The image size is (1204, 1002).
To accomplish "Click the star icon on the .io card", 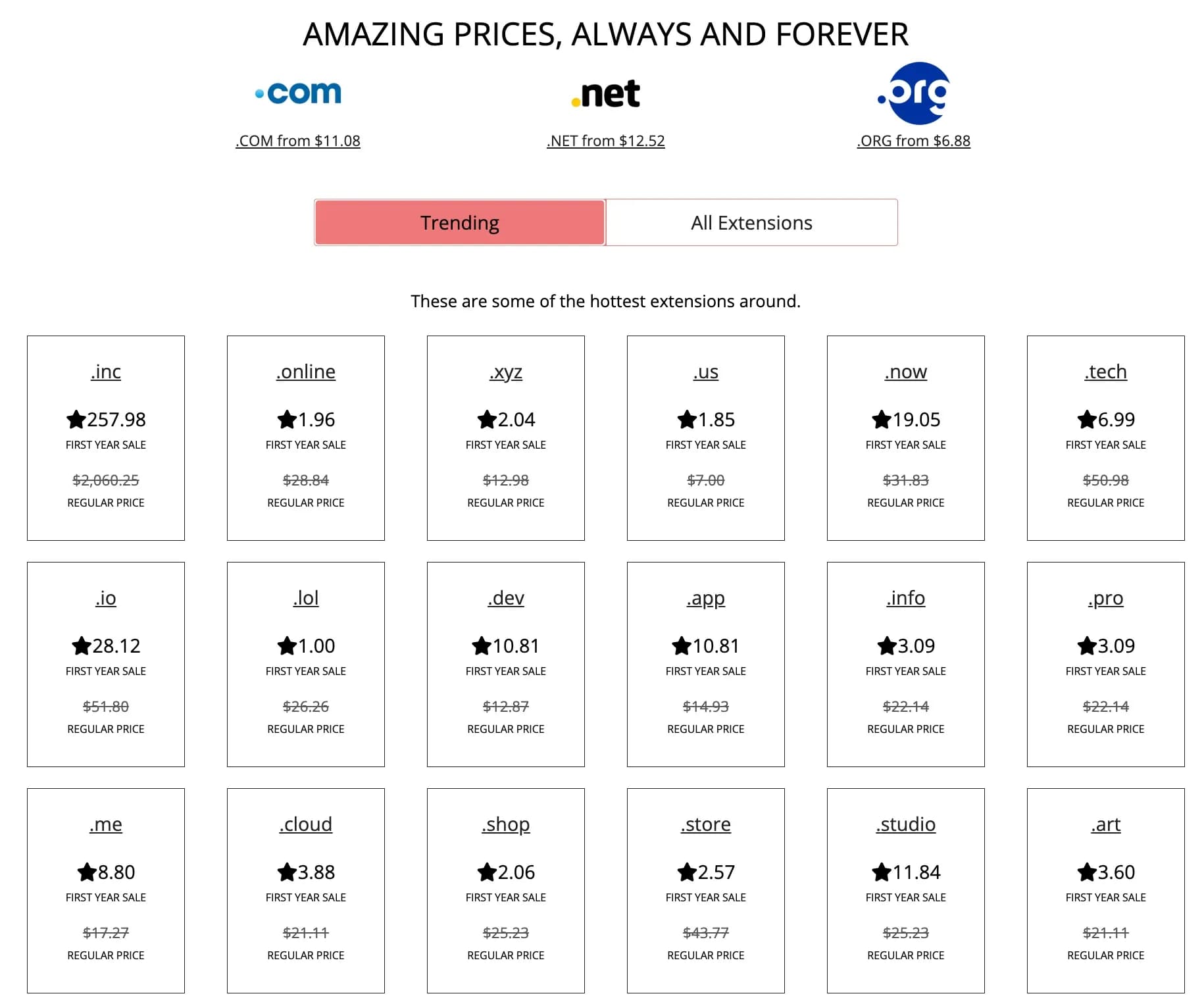I will 82,645.
